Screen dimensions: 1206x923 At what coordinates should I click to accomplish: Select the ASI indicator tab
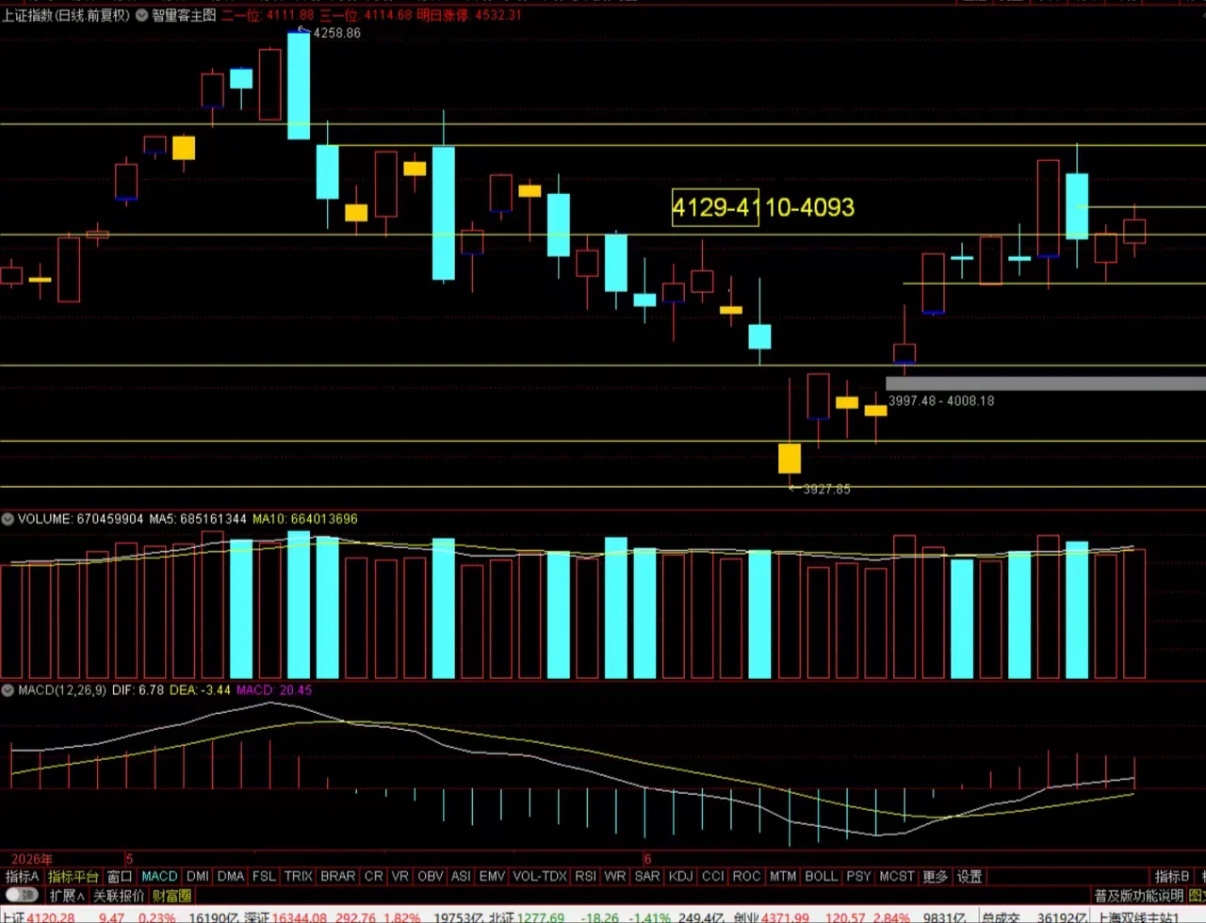(461, 876)
